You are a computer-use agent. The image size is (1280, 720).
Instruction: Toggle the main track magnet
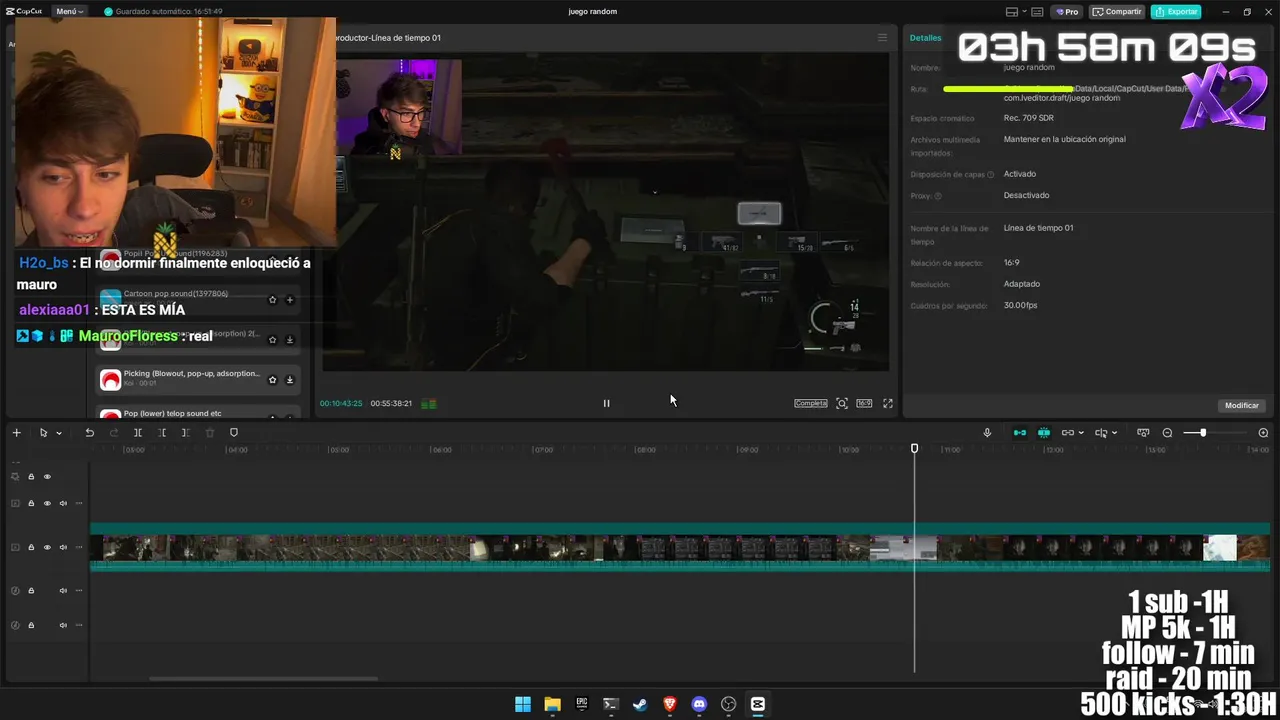(x=1020, y=433)
